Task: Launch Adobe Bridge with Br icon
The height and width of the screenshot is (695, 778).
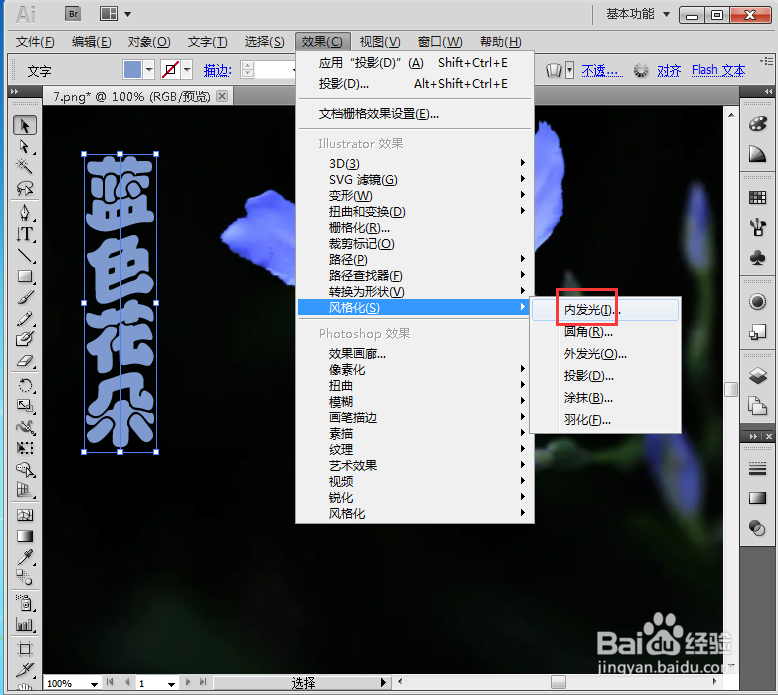Action: coord(73,13)
